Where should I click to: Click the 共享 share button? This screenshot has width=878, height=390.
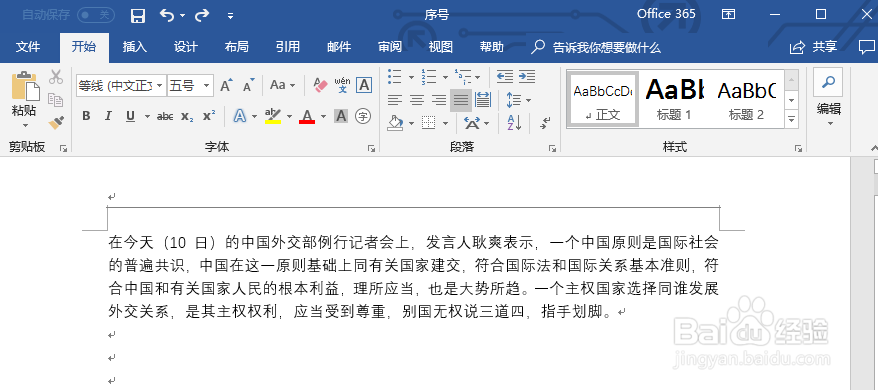tap(814, 47)
